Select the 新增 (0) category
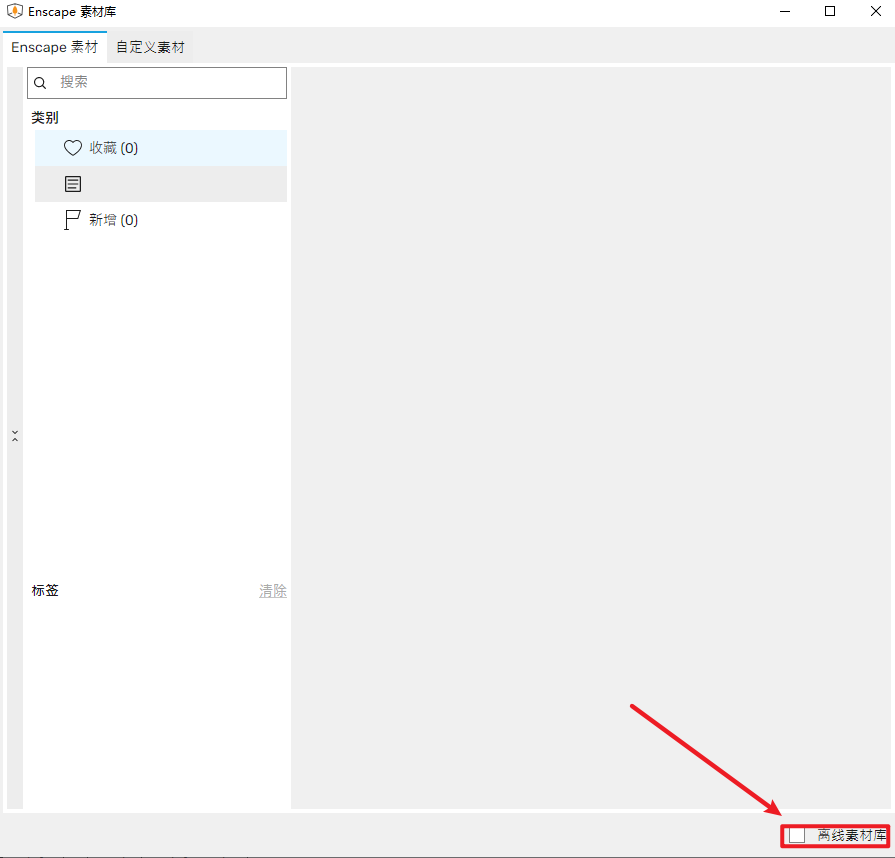This screenshot has height=858, width=895. tap(113, 220)
